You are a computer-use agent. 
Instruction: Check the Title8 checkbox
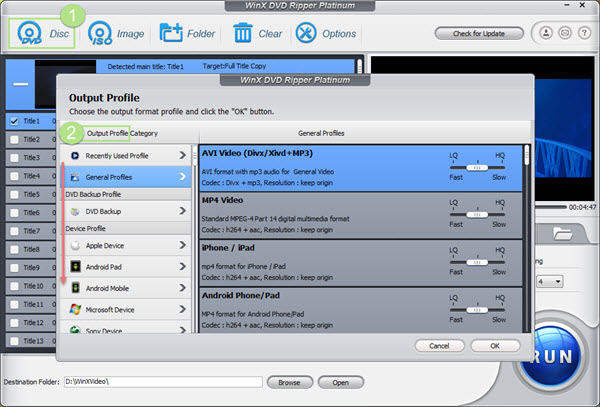(14, 249)
